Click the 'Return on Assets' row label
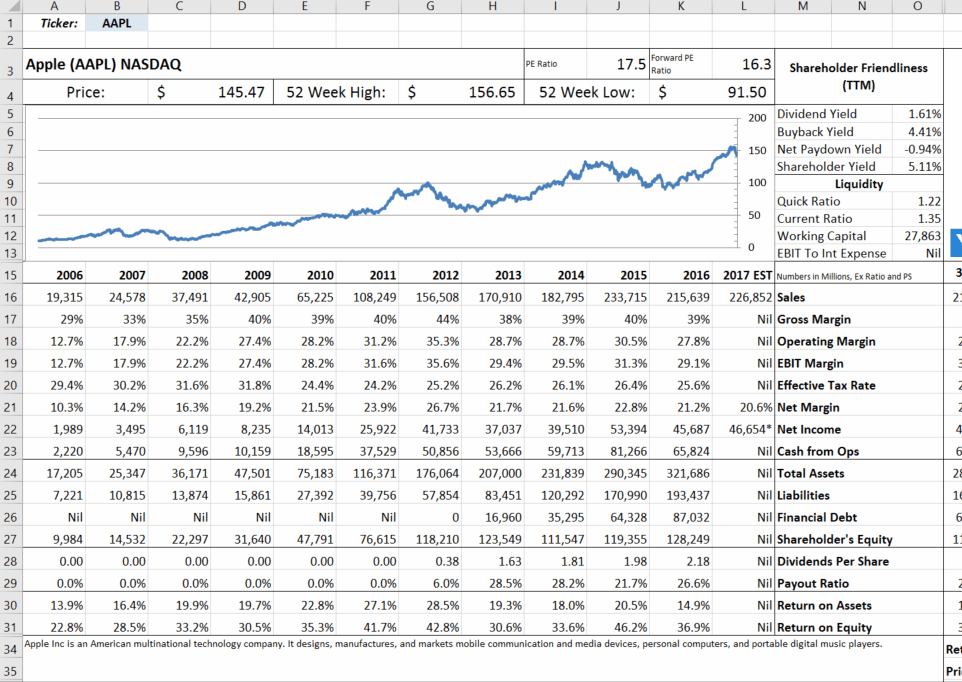Viewport: 962px width, 682px height. [824, 606]
